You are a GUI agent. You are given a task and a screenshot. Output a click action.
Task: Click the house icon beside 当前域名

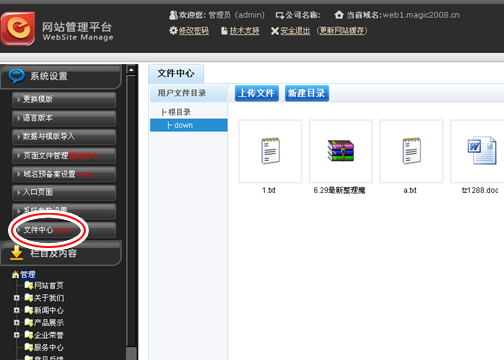point(339,15)
